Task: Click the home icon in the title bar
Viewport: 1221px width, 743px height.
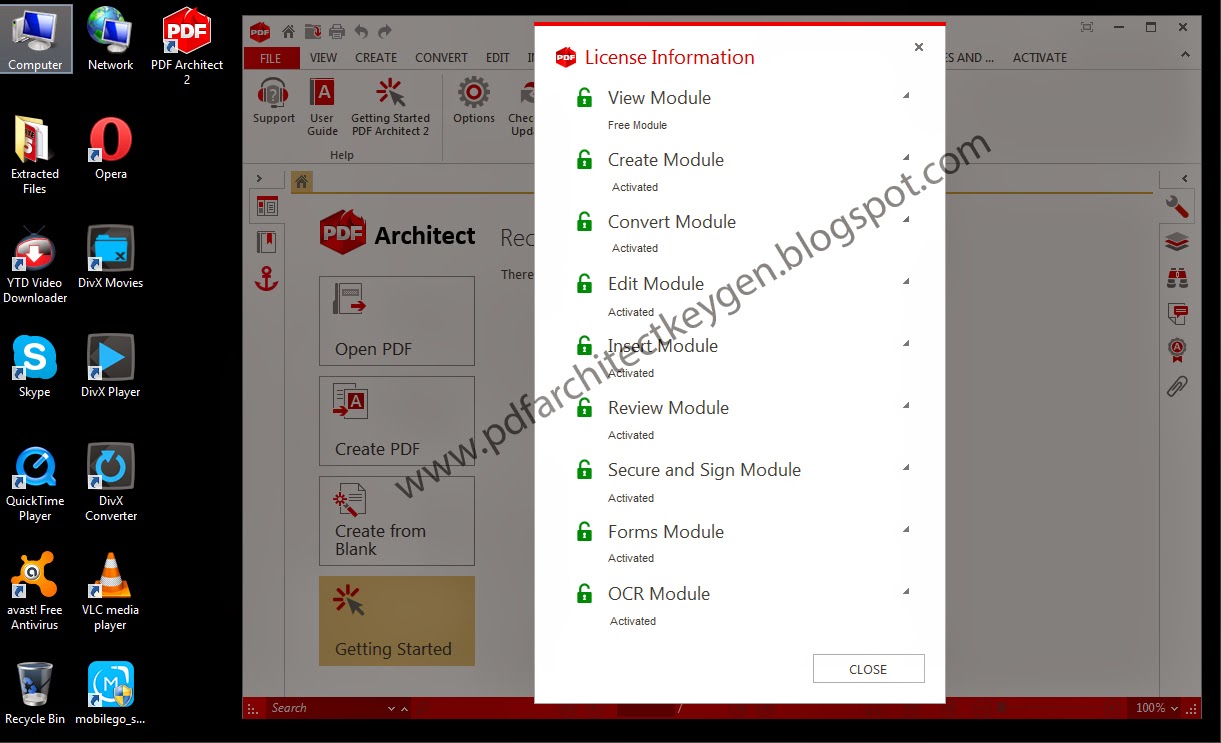Action: (289, 31)
